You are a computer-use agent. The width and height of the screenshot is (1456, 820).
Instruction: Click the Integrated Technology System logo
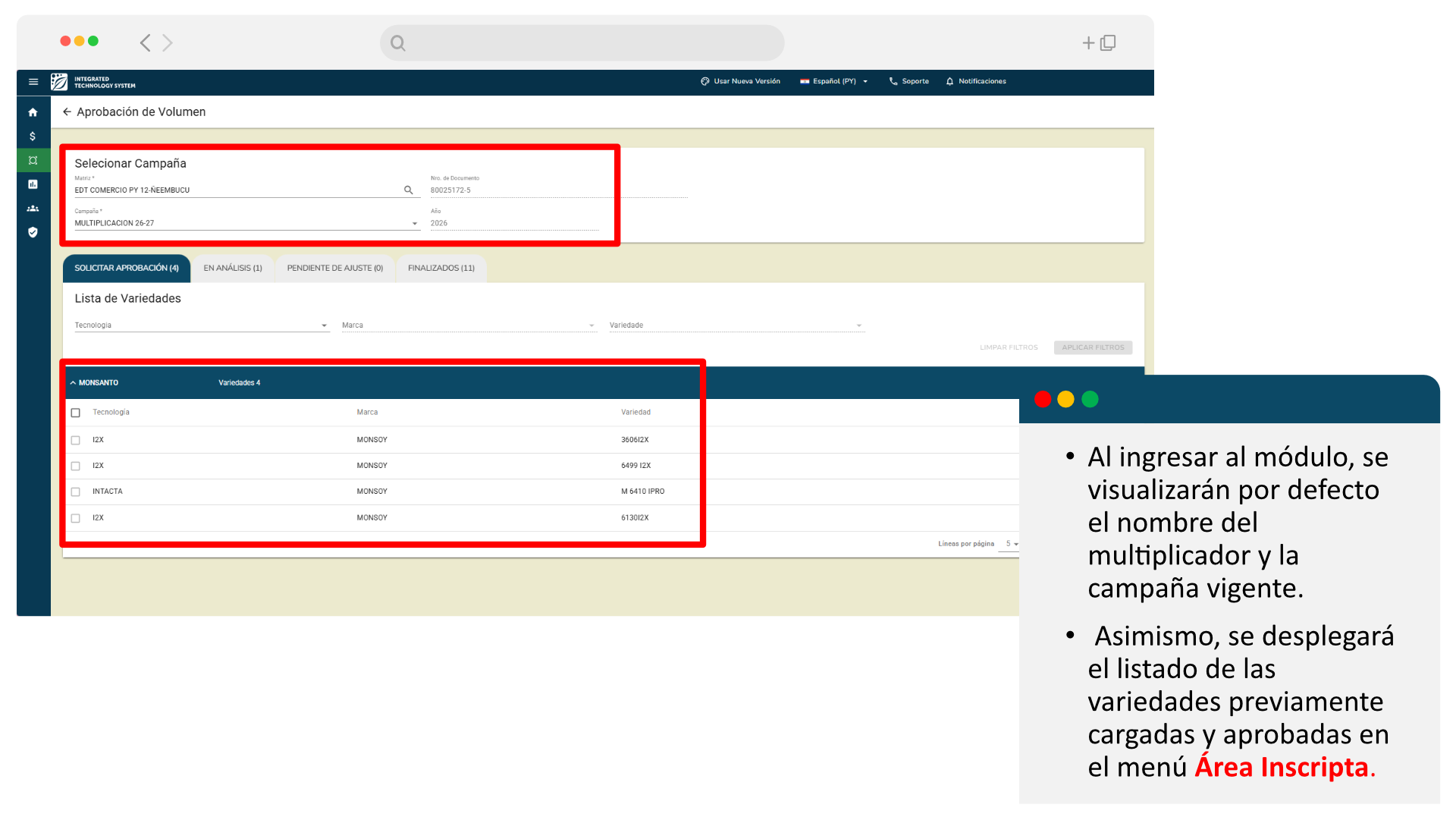click(x=93, y=82)
